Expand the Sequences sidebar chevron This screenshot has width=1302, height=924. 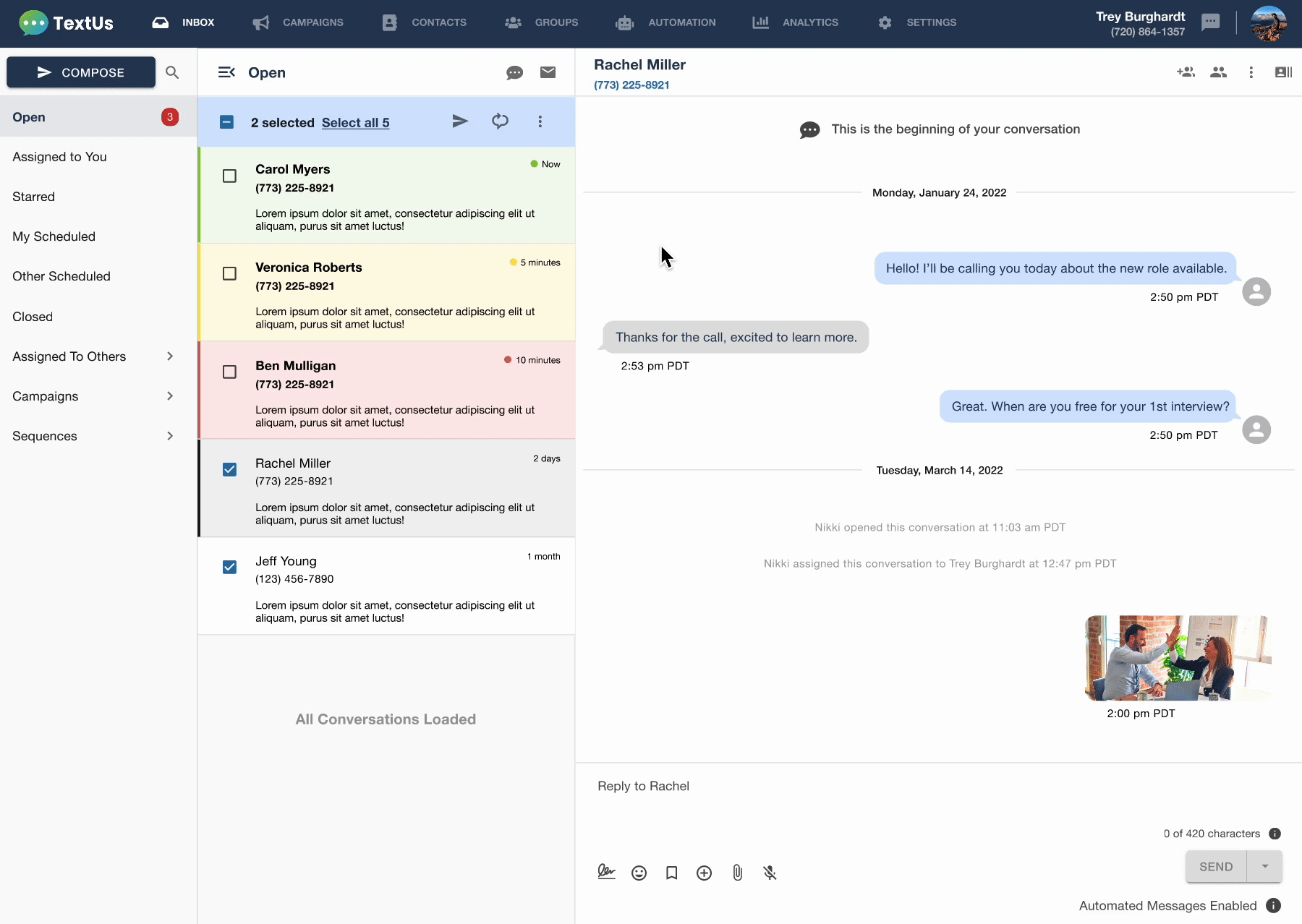[170, 435]
